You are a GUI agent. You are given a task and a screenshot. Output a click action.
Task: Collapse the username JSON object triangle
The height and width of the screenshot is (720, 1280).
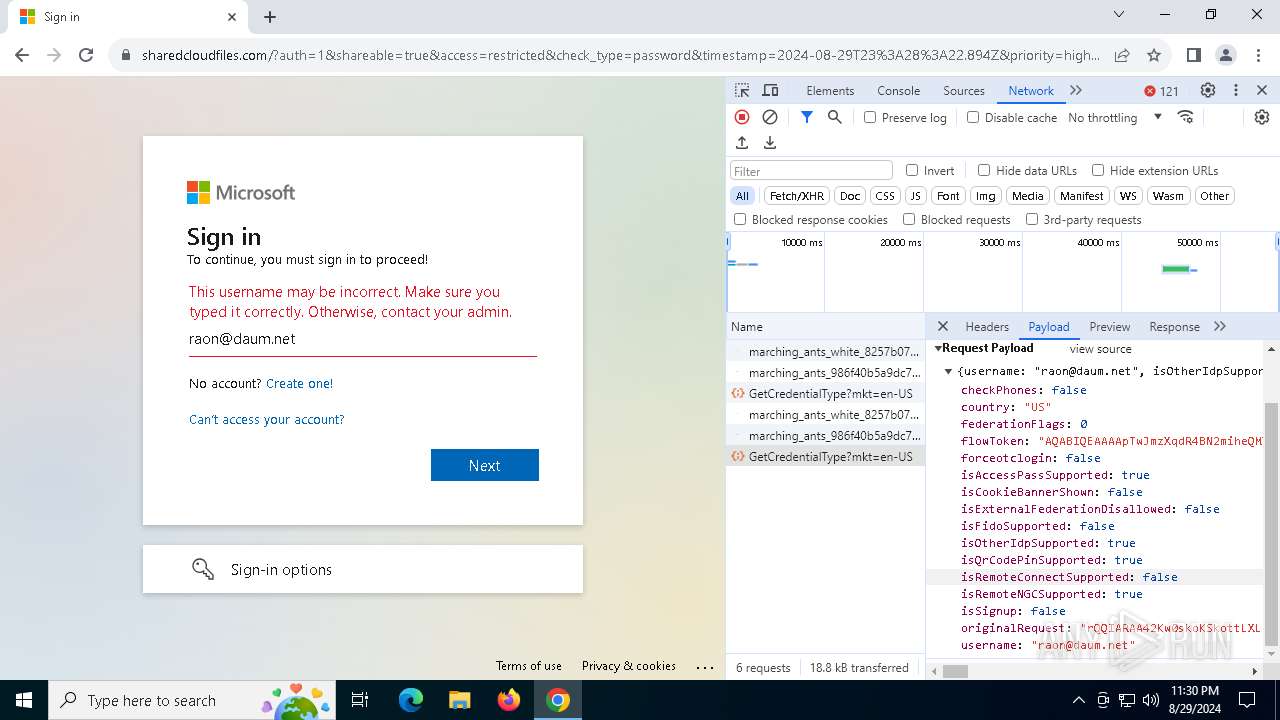click(x=949, y=371)
